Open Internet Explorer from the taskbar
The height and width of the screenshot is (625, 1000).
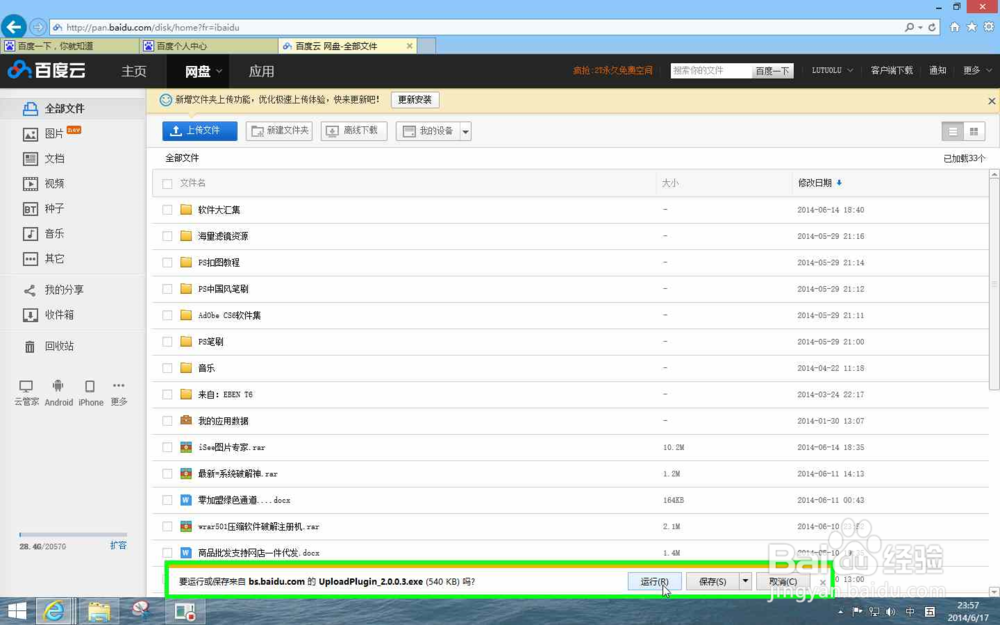54,612
